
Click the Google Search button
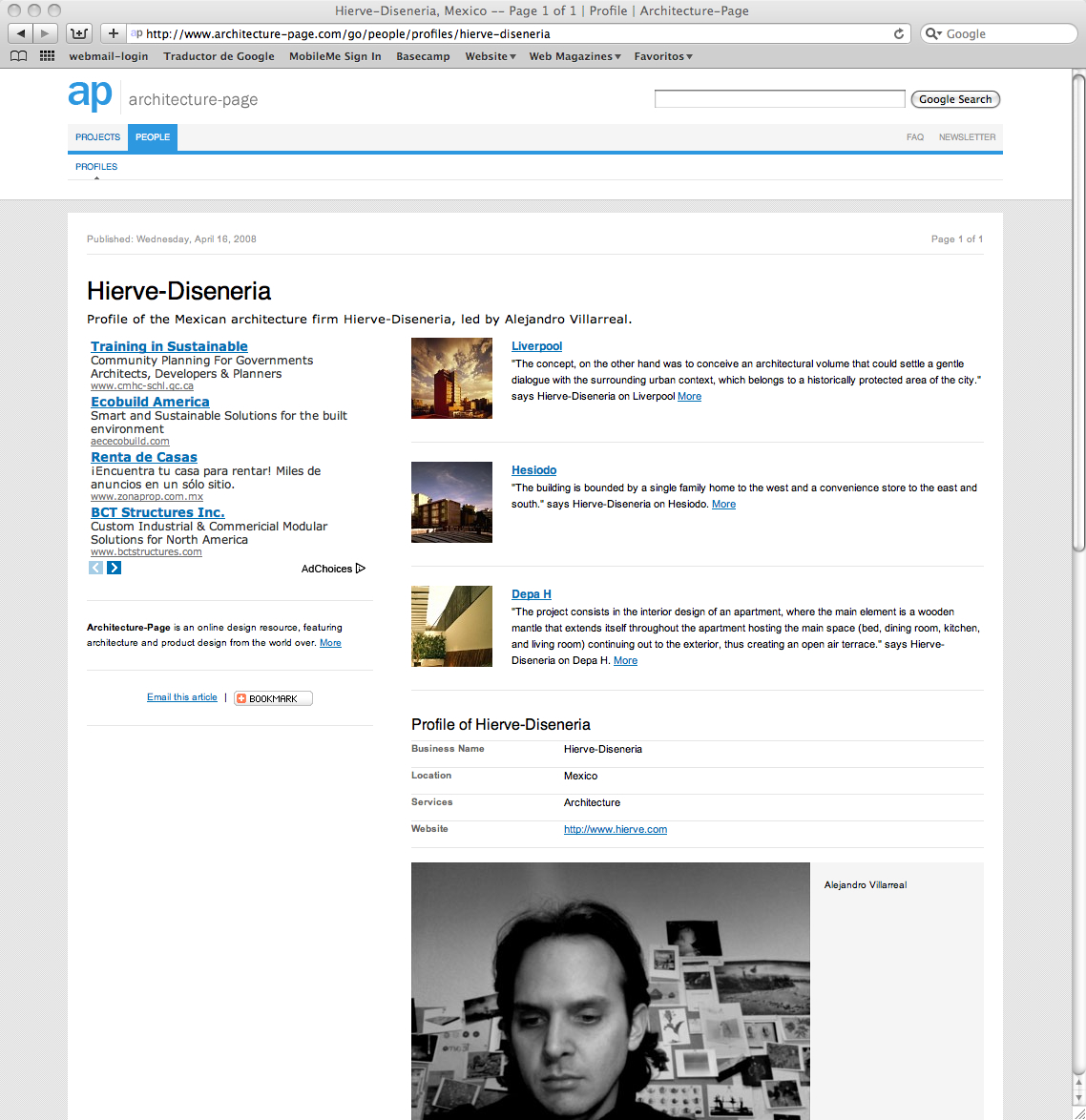pyautogui.click(x=955, y=99)
